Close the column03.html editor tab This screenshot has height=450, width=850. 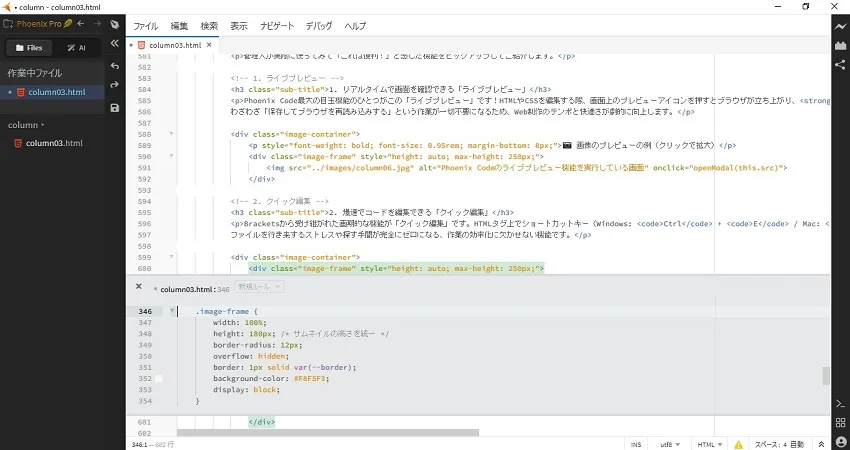pos(209,45)
